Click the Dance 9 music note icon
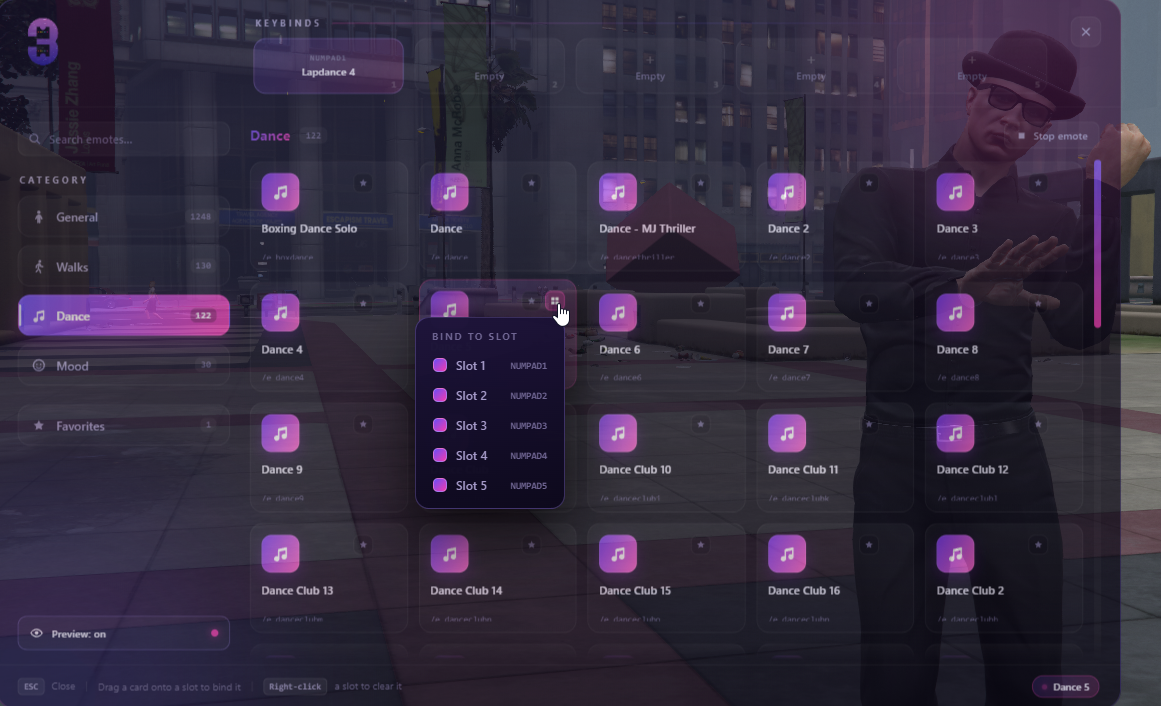 pyautogui.click(x=280, y=433)
